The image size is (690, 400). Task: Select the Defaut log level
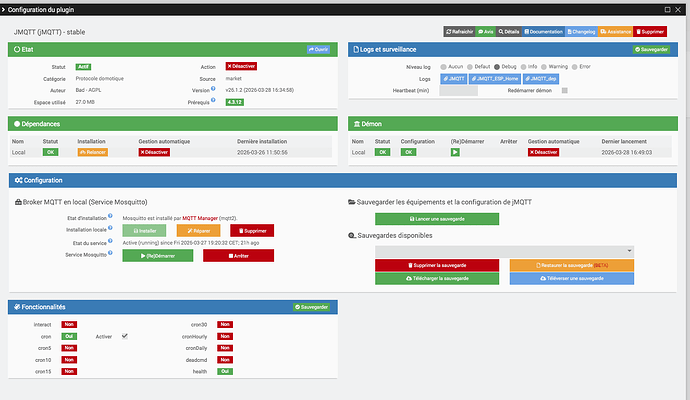click(470, 67)
